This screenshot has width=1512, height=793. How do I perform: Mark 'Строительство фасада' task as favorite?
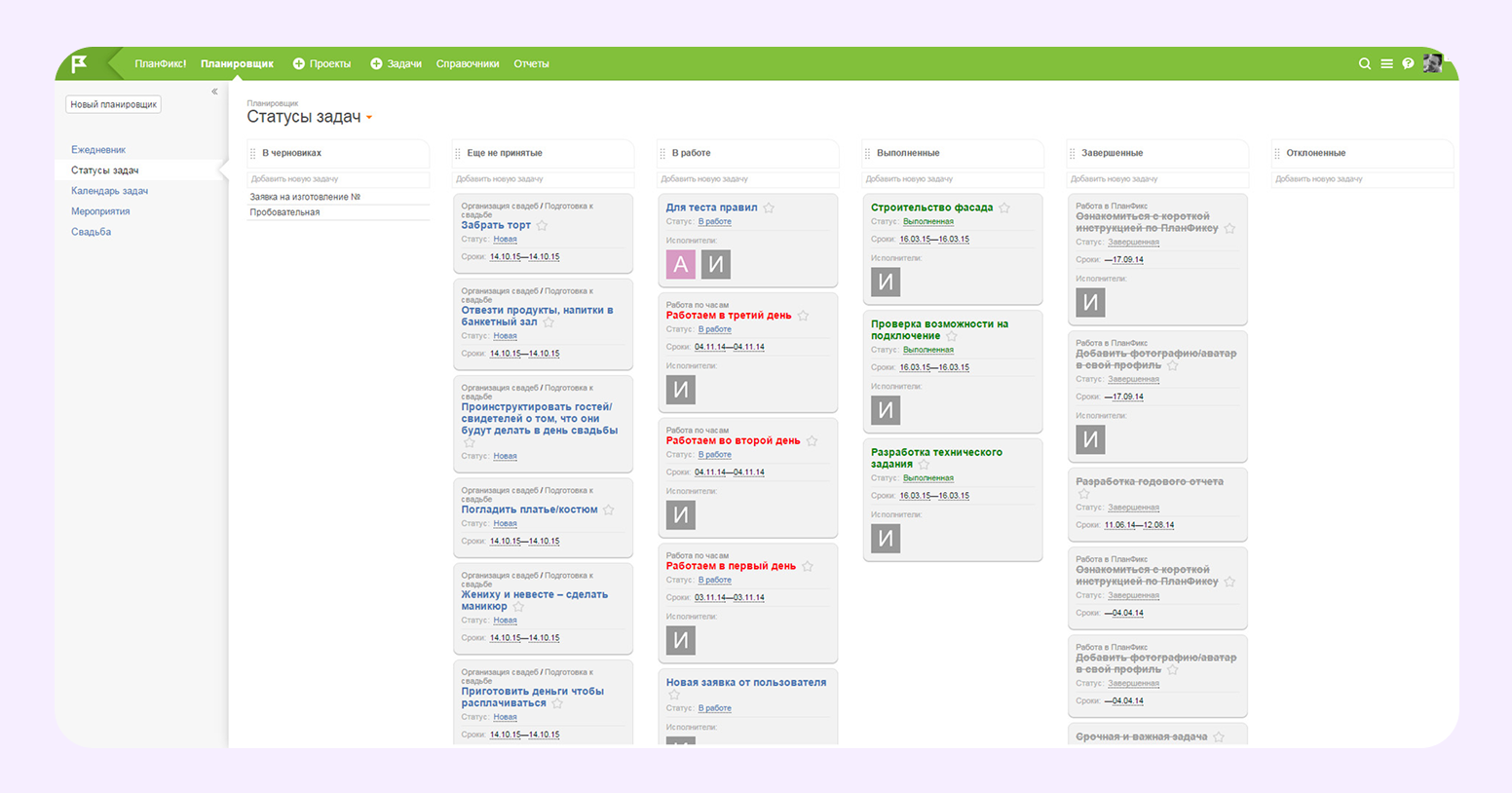pyautogui.click(x=1004, y=208)
